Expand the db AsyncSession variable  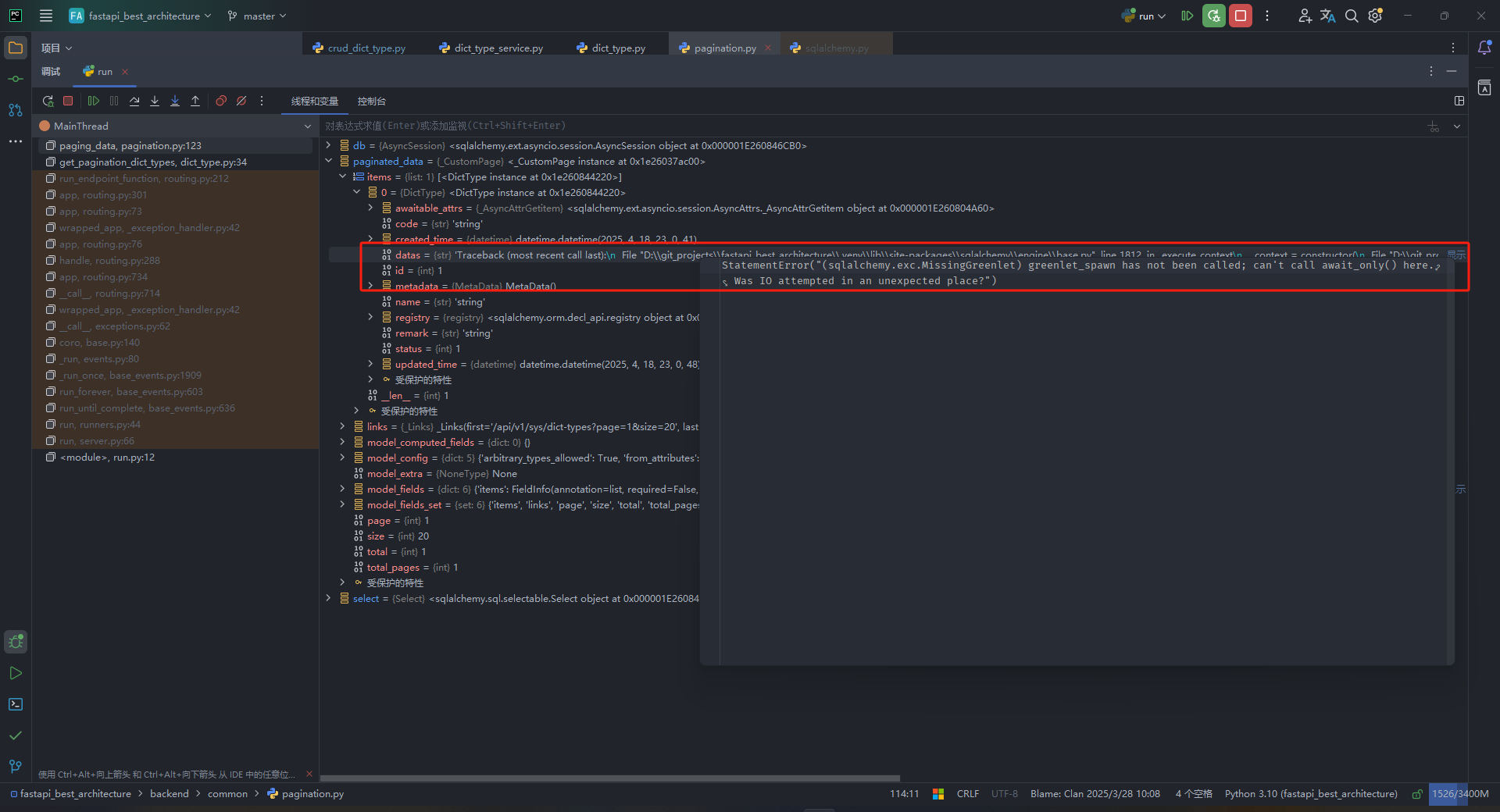(x=329, y=146)
